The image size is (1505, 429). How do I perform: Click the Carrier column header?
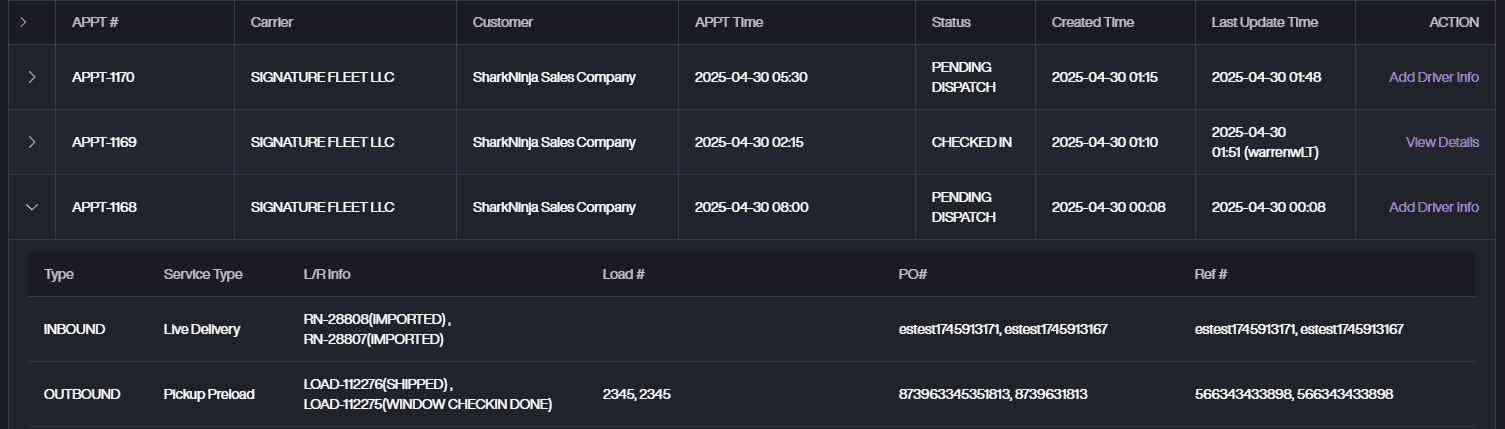pos(272,22)
